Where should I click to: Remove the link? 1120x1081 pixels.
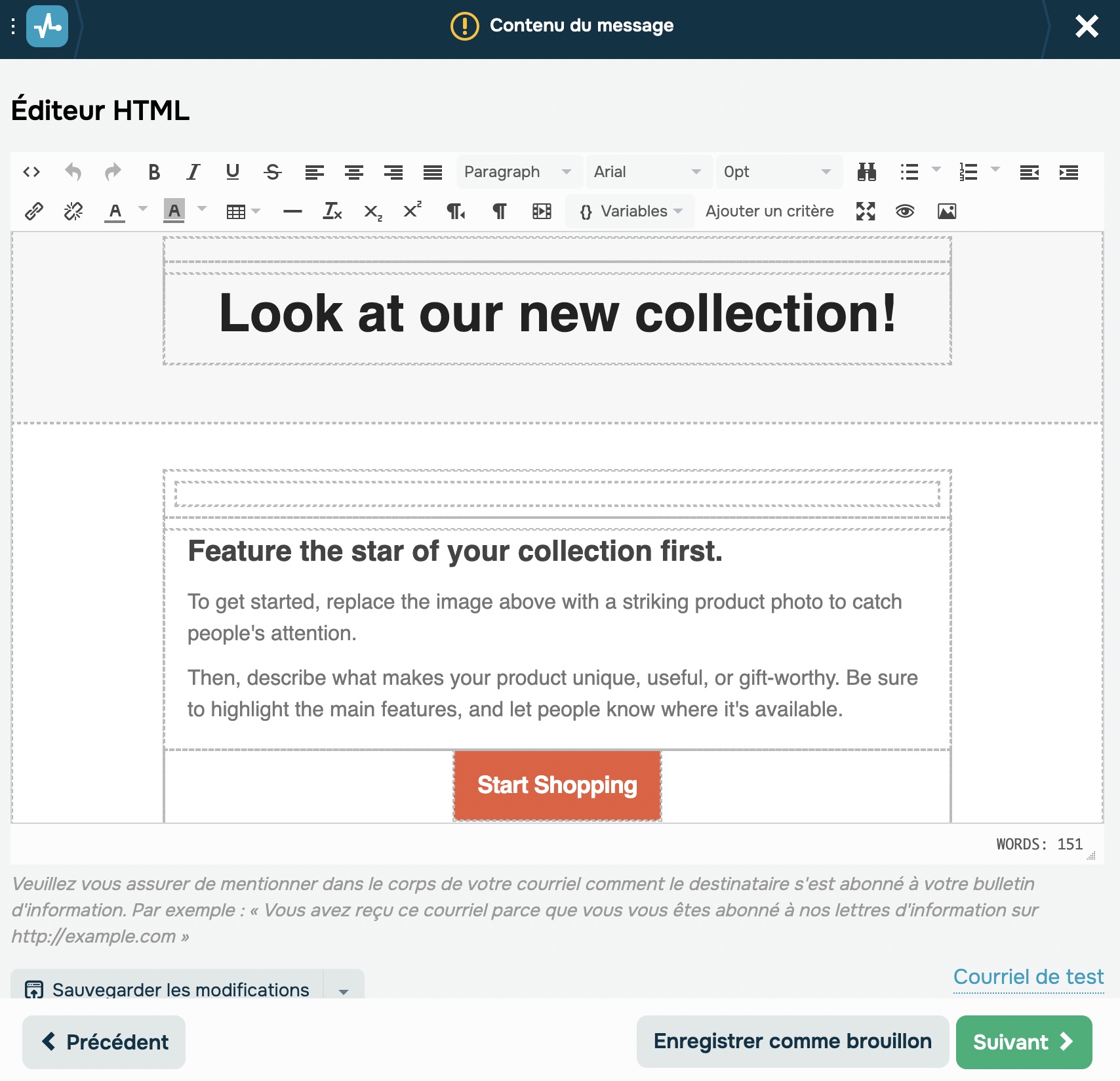pos(73,211)
